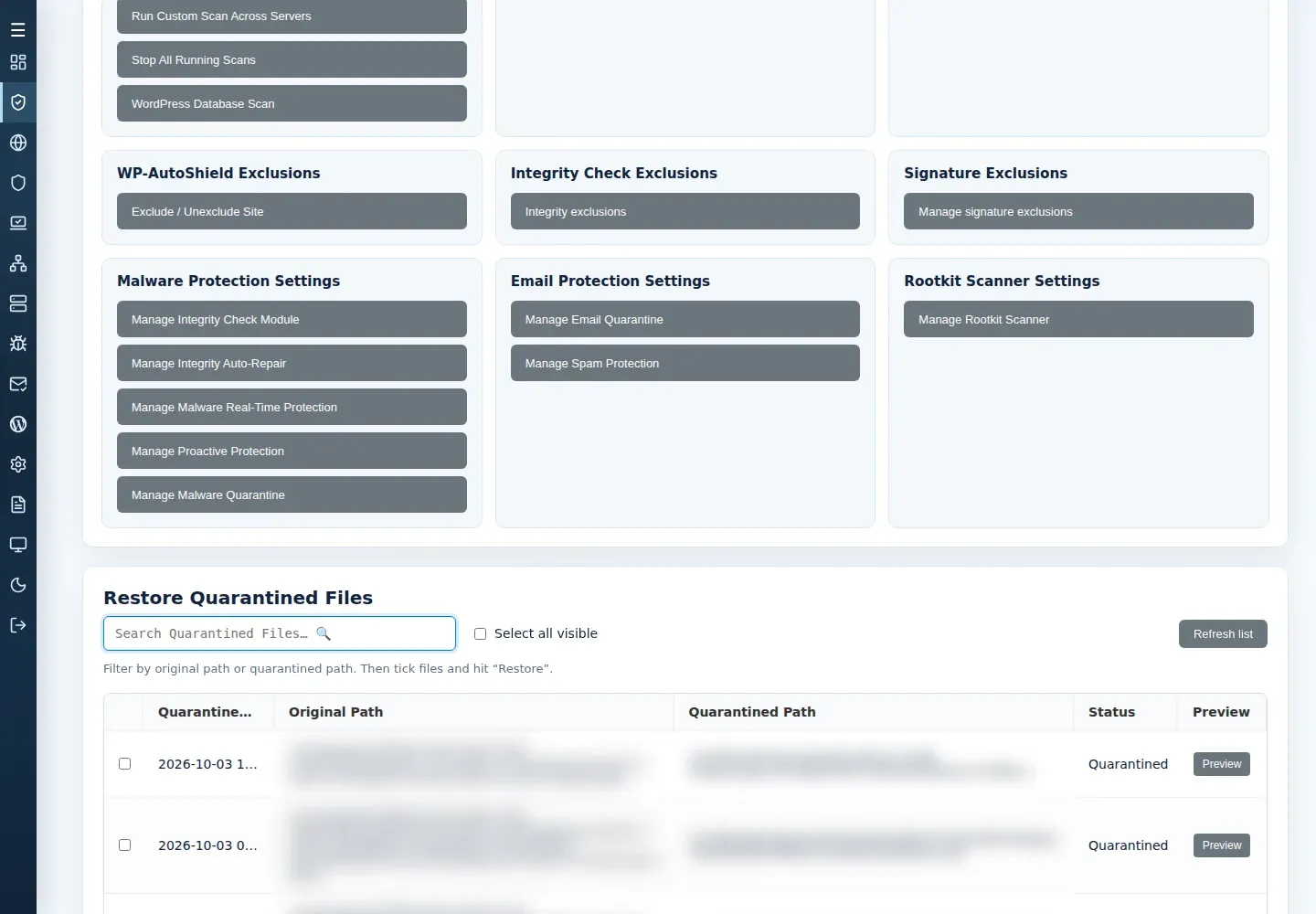1316x914 pixels.
Task: Check the 2026-10-03 1... row checkbox
Action: (125, 763)
